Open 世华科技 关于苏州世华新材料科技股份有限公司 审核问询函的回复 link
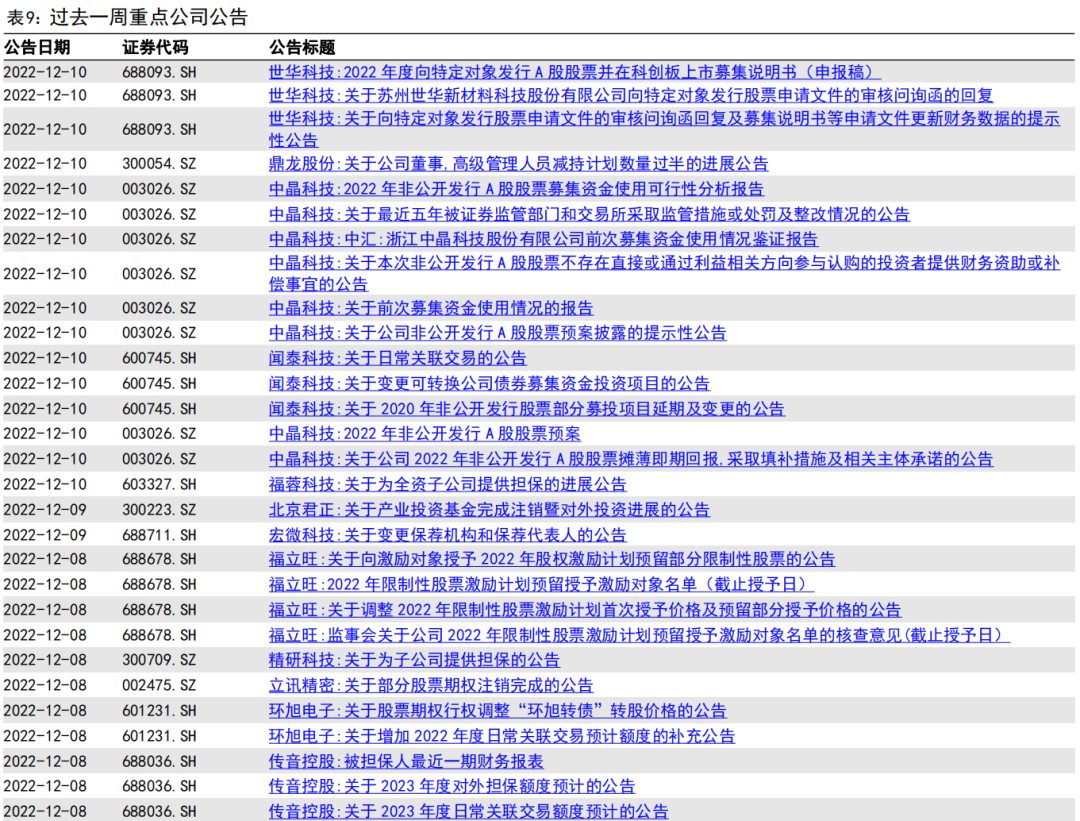Image resolution: width=1080 pixels, height=821 pixels. click(x=631, y=95)
